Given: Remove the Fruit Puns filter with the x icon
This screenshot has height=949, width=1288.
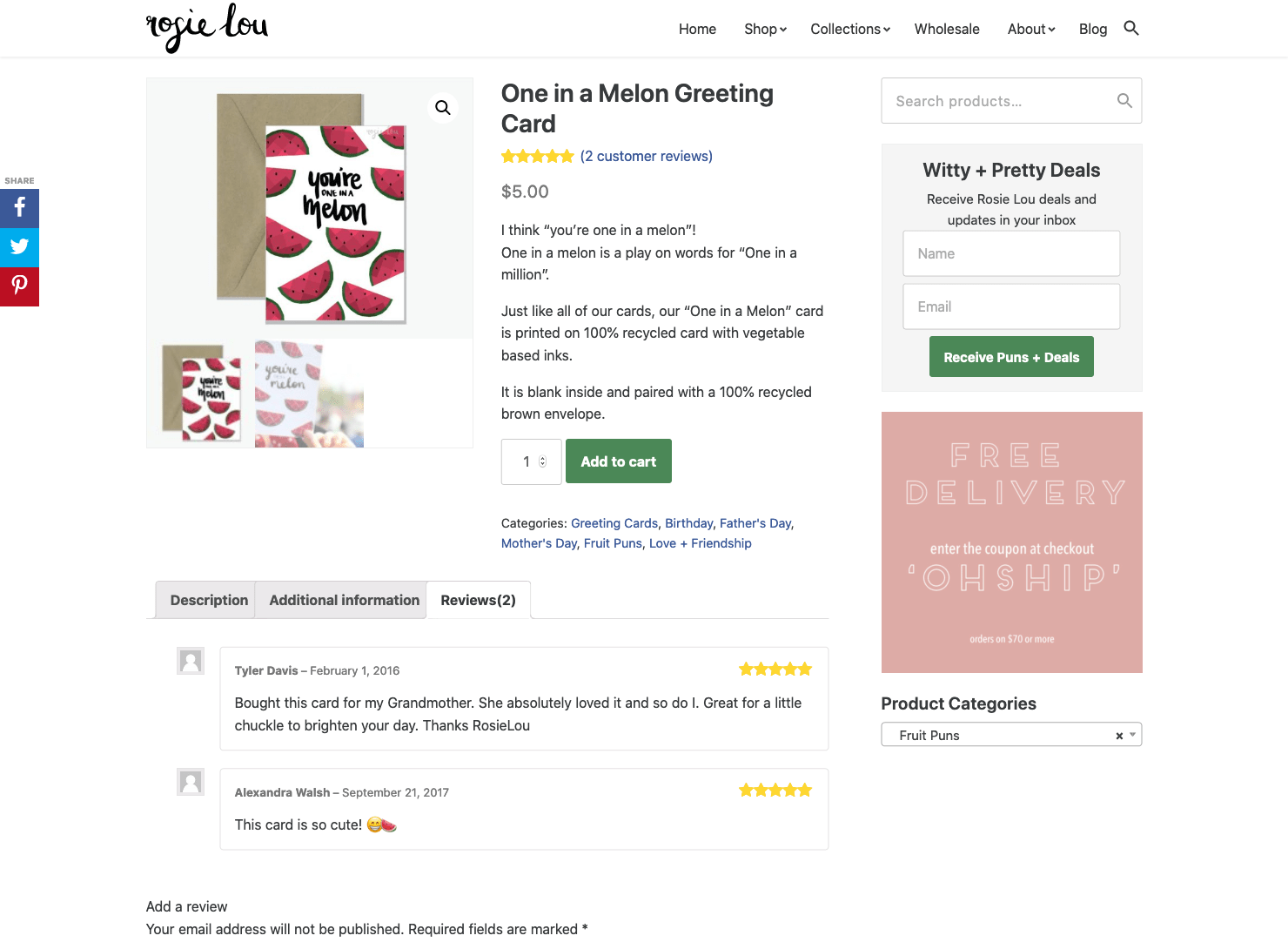Looking at the screenshot, I should pos(1118,736).
